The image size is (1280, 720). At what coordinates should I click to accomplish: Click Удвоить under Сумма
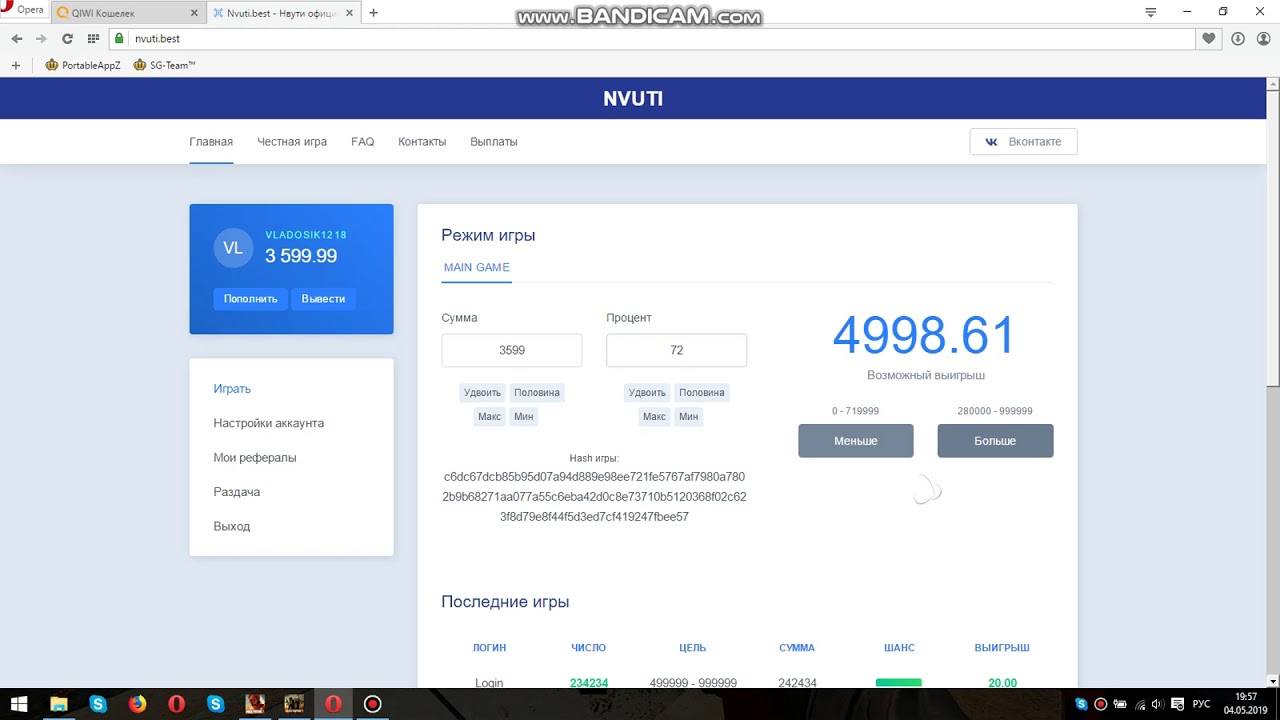[482, 392]
